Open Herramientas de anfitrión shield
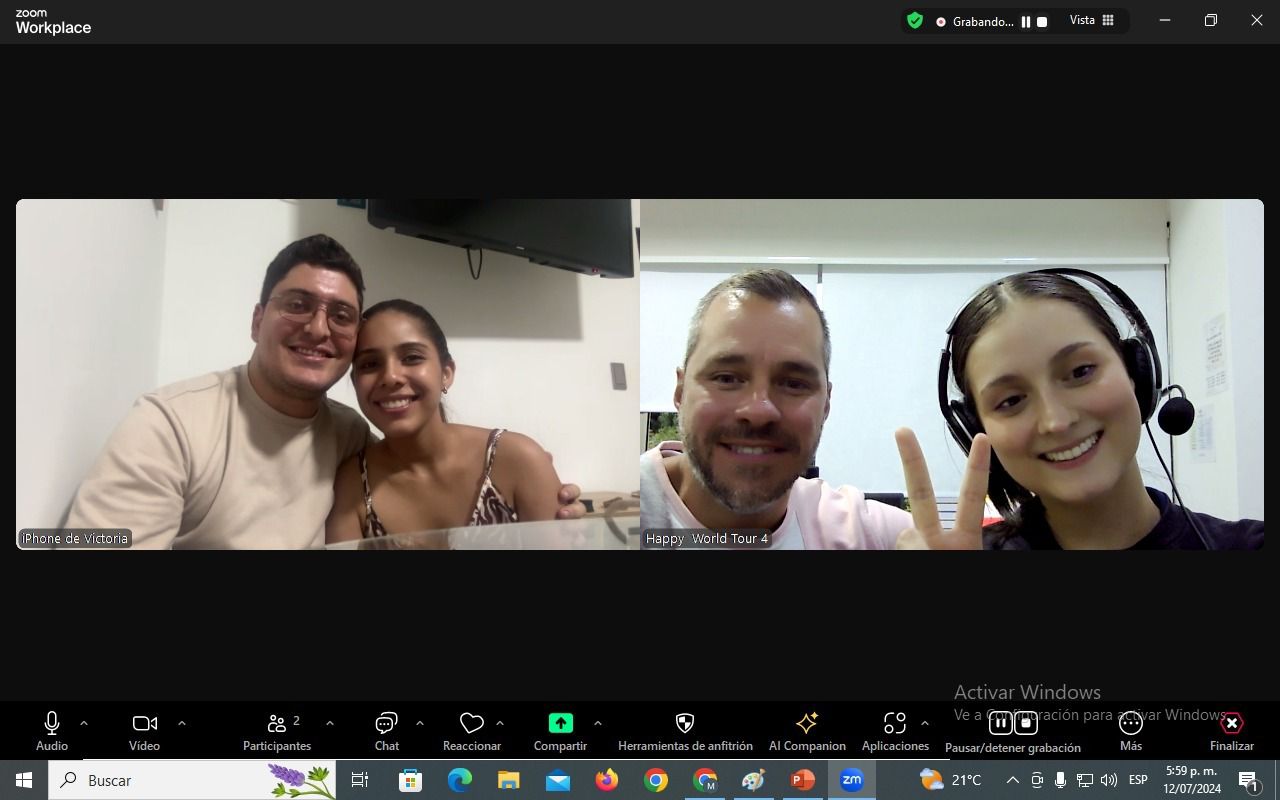This screenshot has width=1280, height=800. [x=685, y=731]
